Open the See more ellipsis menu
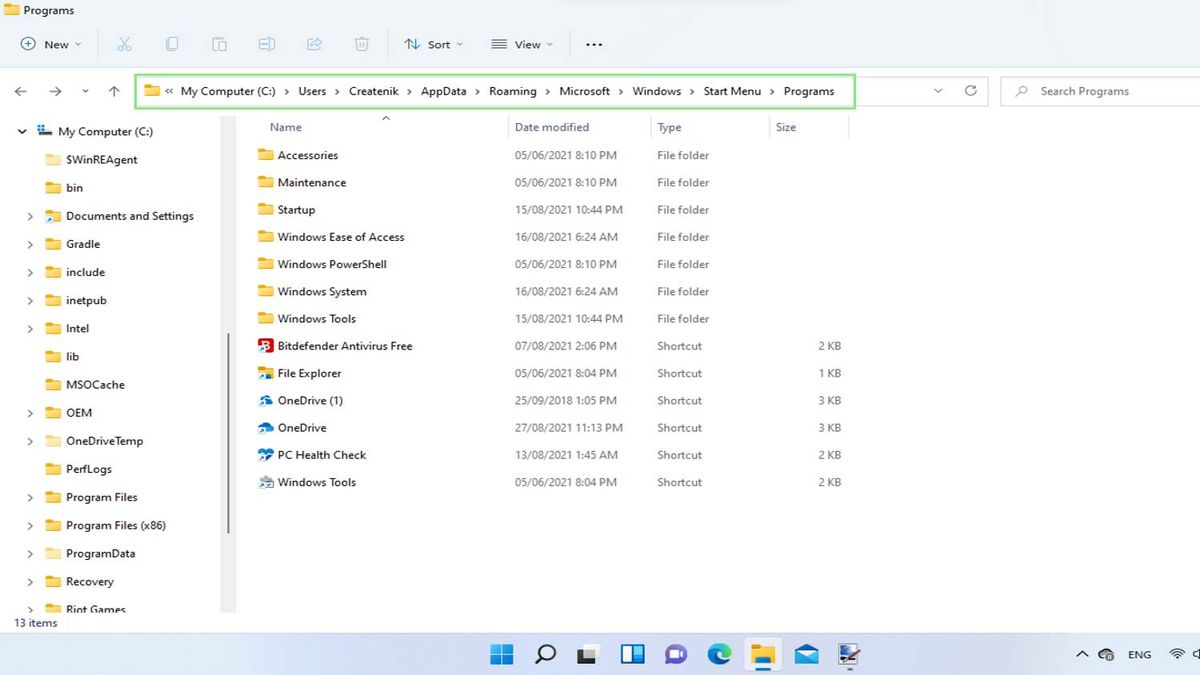The height and width of the screenshot is (675, 1200). [593, 44]
